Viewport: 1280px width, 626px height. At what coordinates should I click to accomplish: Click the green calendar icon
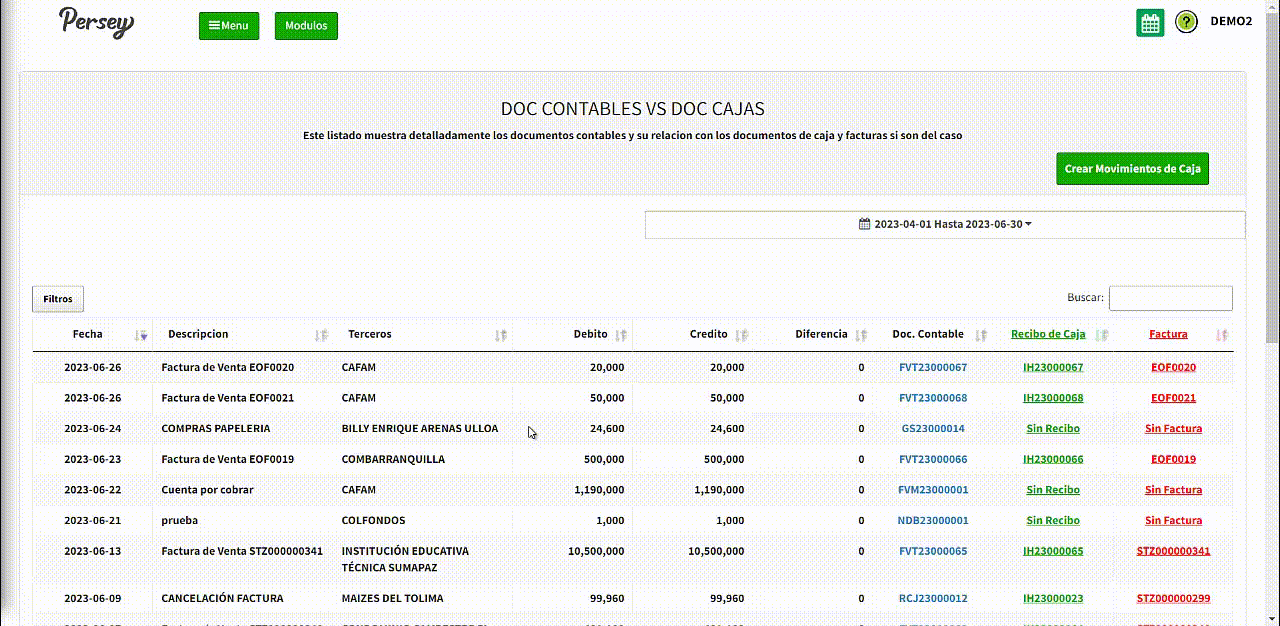tap(1150, 23)
